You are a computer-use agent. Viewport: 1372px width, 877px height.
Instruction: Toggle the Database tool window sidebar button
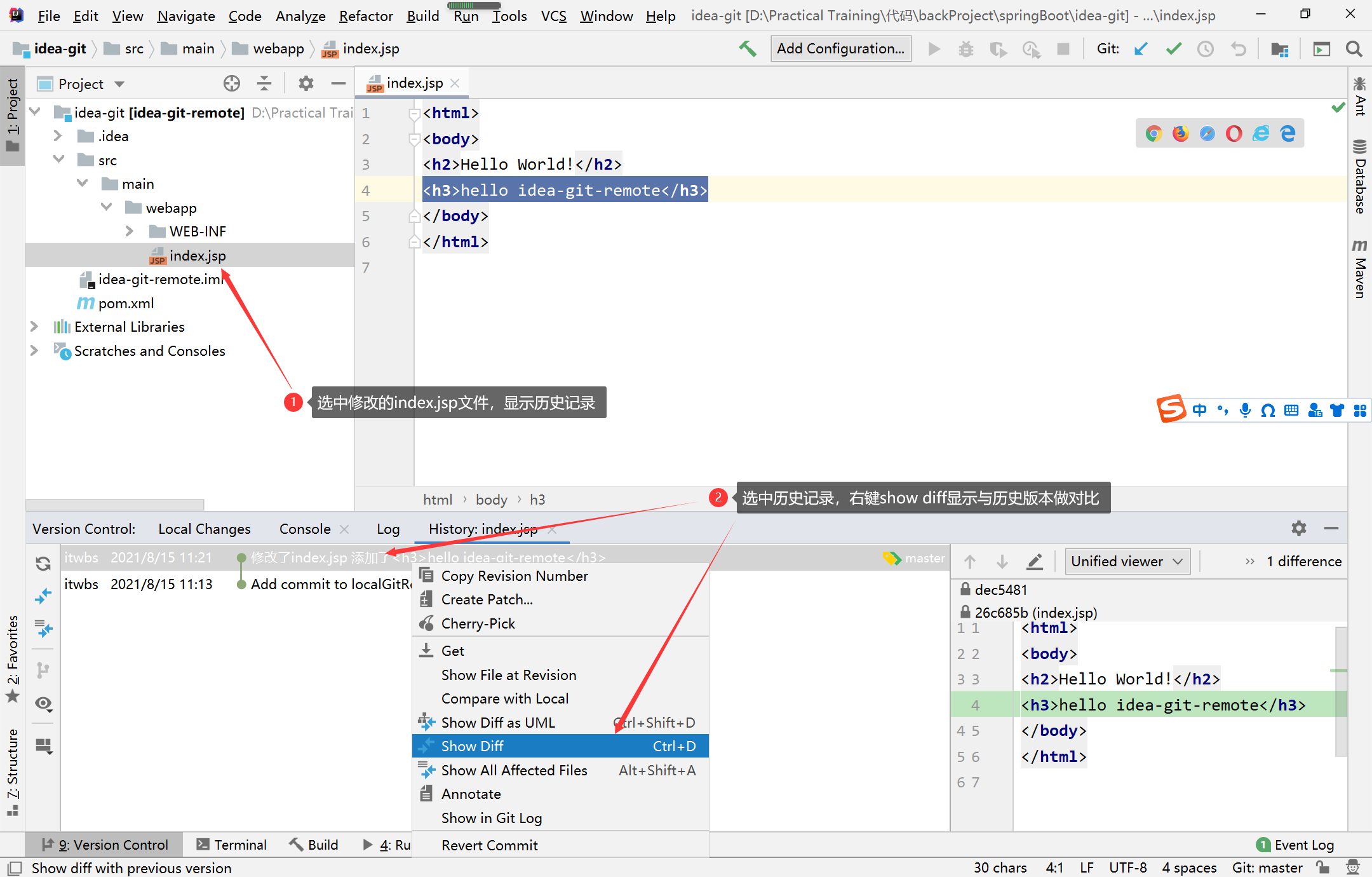pyautogui.click(x=1359, y=177)
